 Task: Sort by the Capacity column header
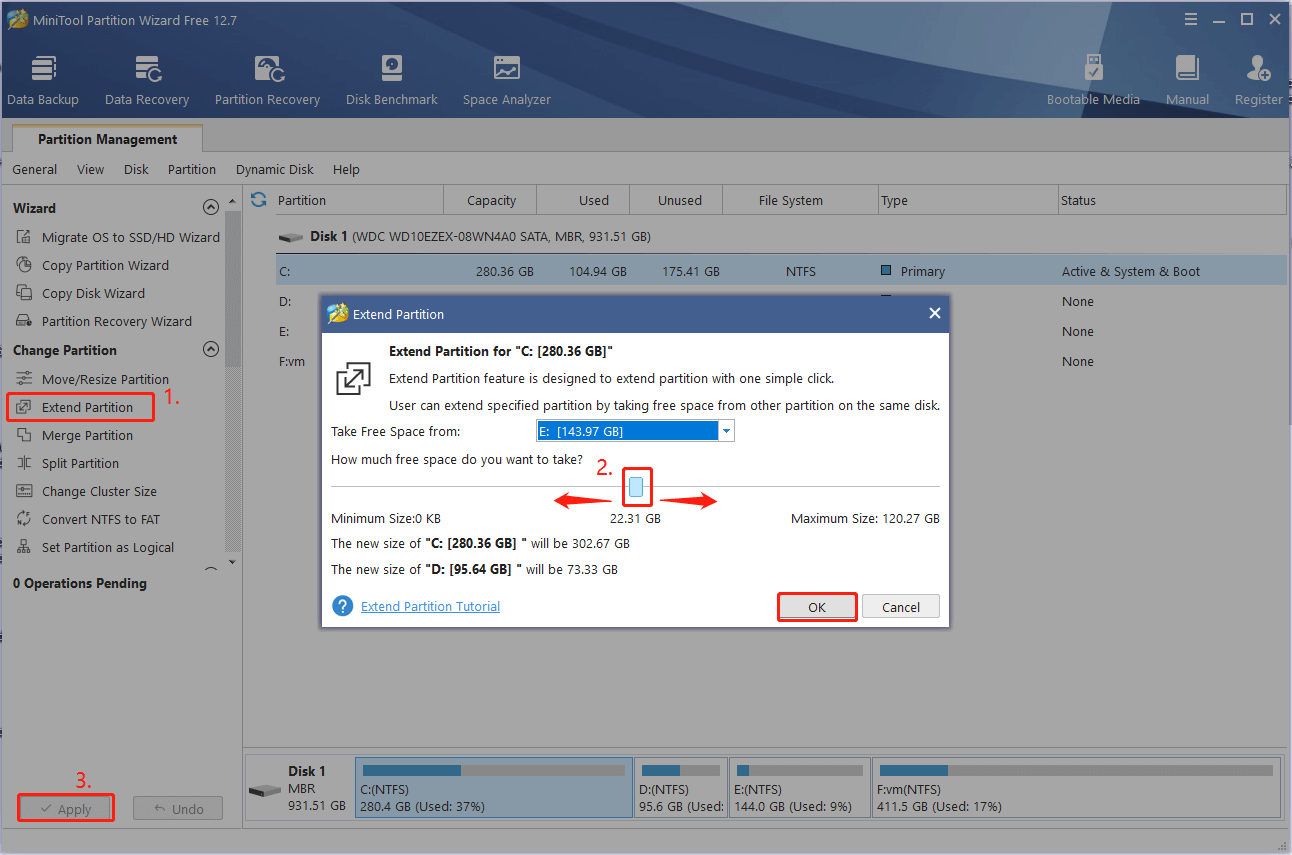[491, 200]
